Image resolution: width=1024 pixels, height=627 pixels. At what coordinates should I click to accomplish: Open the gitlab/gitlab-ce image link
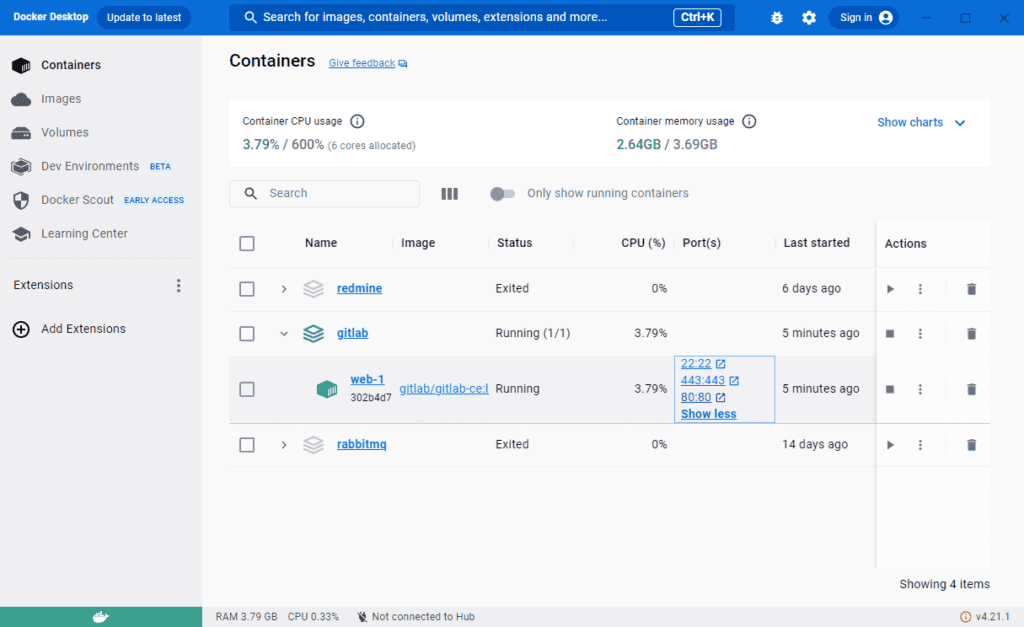coord(444,389)
